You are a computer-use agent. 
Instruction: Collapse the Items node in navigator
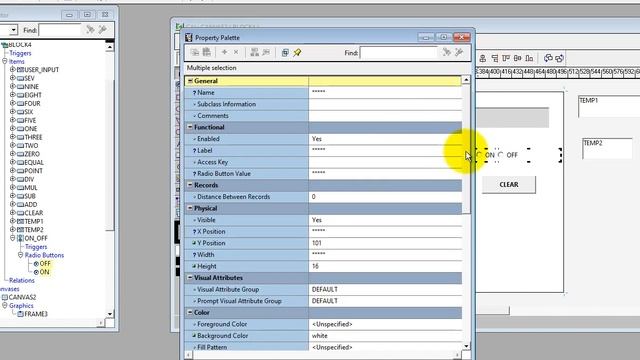point(5,61)
